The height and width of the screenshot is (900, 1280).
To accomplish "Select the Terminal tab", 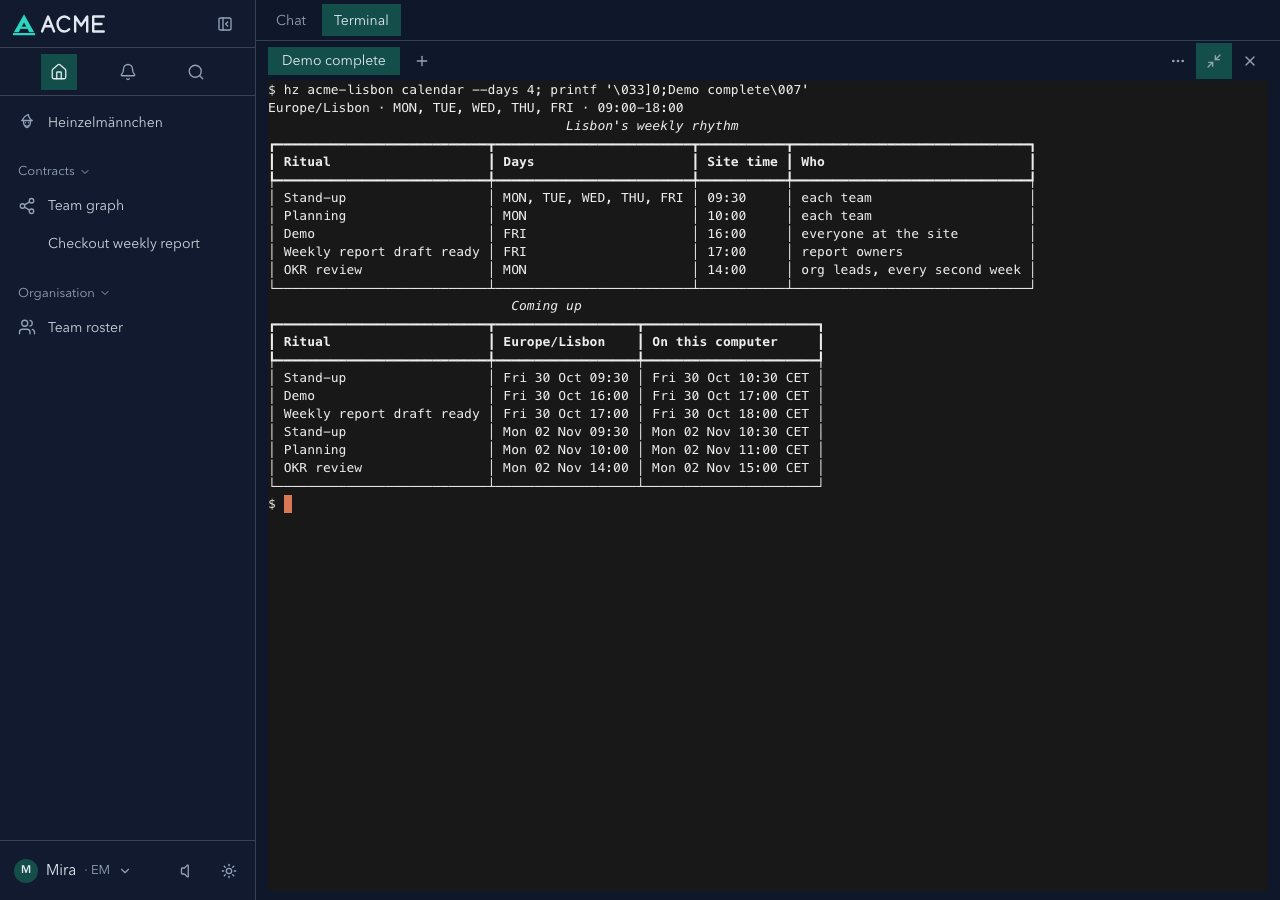I will click(x=361, y=20).
